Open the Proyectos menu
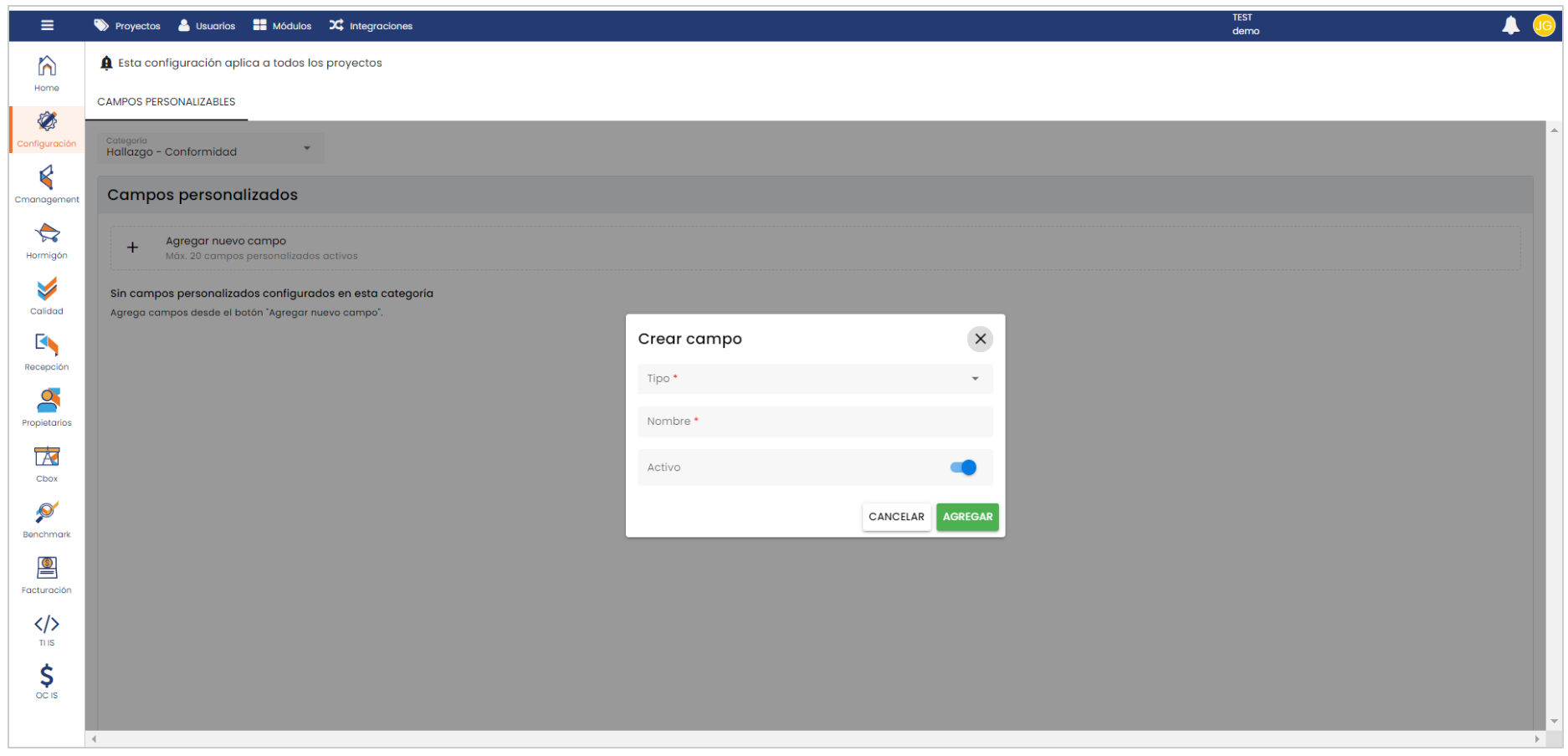Image resolution: width=1568 pixels, height=756 pixels. (x=127, y=26)
